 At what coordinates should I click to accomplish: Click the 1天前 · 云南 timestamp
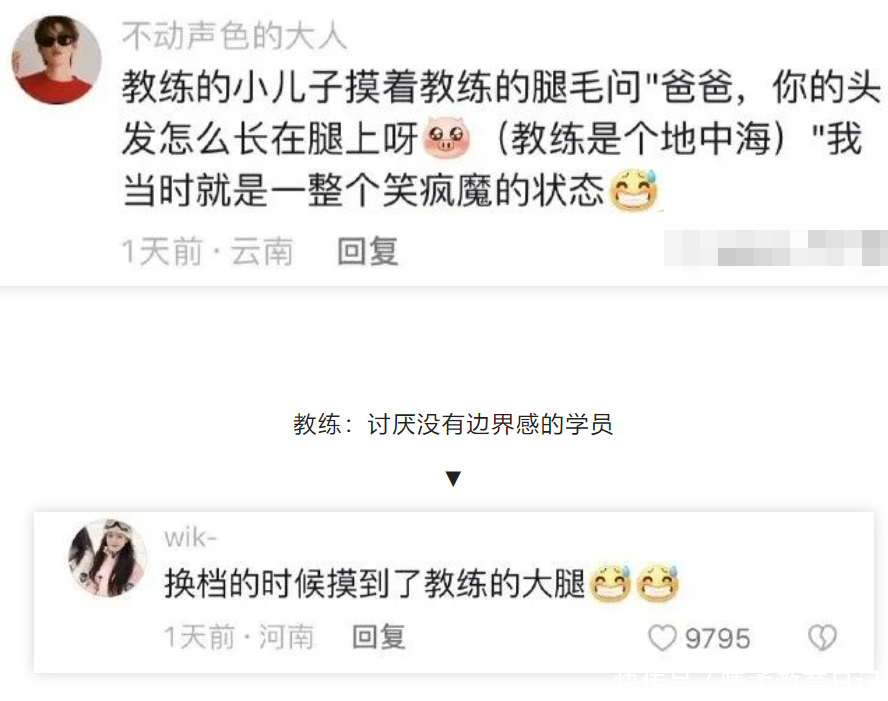(x=207, y=251)
